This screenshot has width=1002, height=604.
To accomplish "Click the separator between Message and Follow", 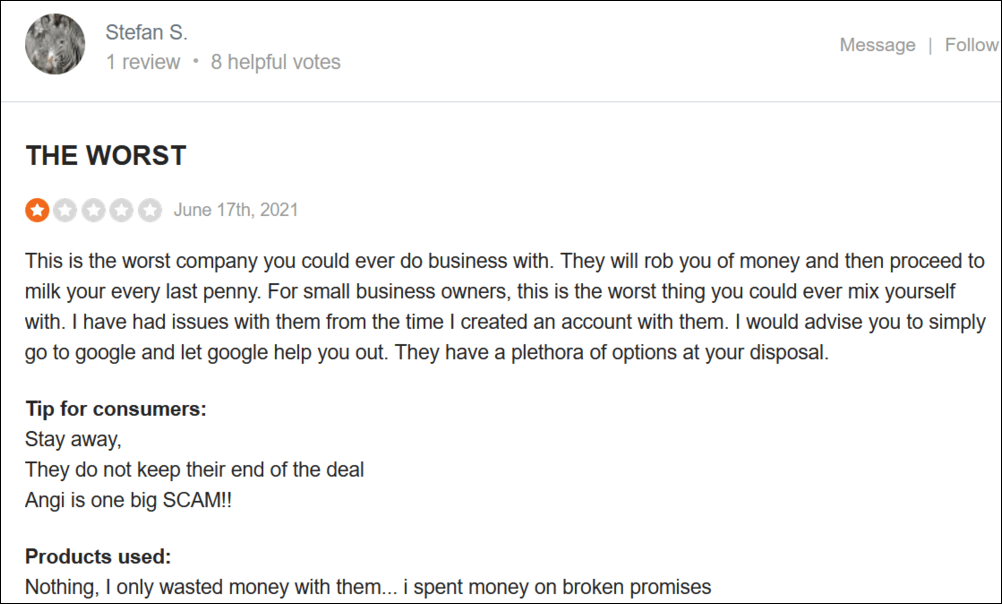I will [930, 45].
